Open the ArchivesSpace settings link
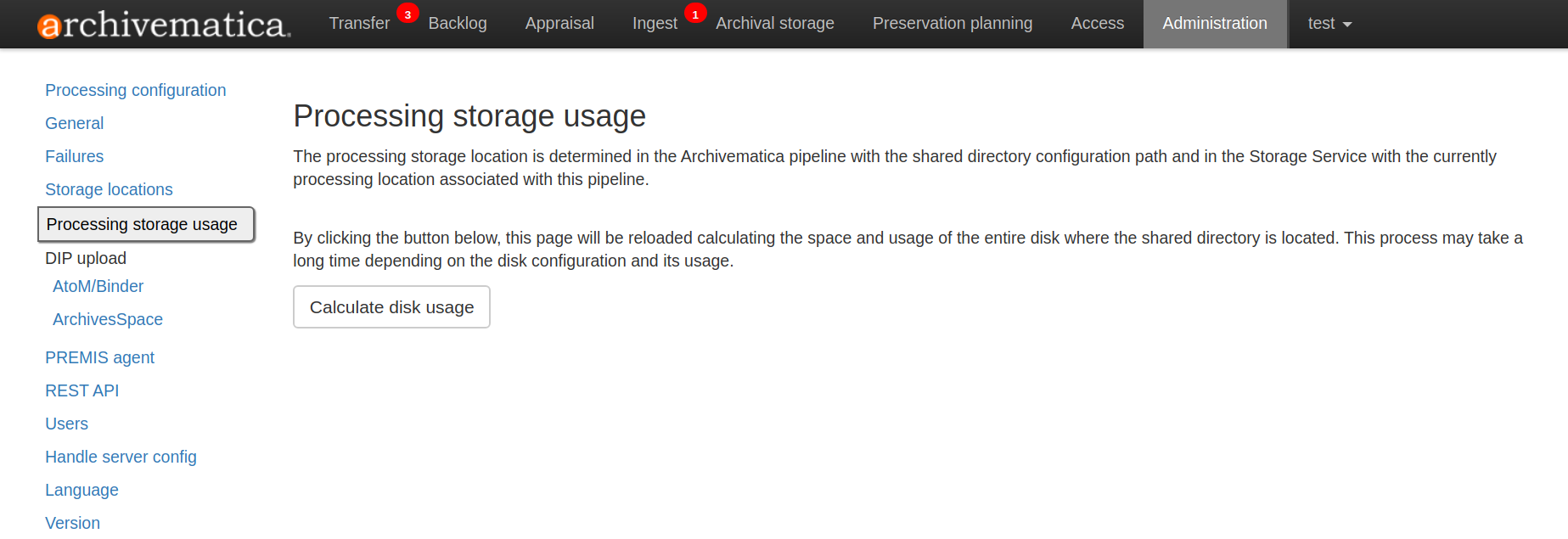 pyautogui.click(x=108, y=319)
